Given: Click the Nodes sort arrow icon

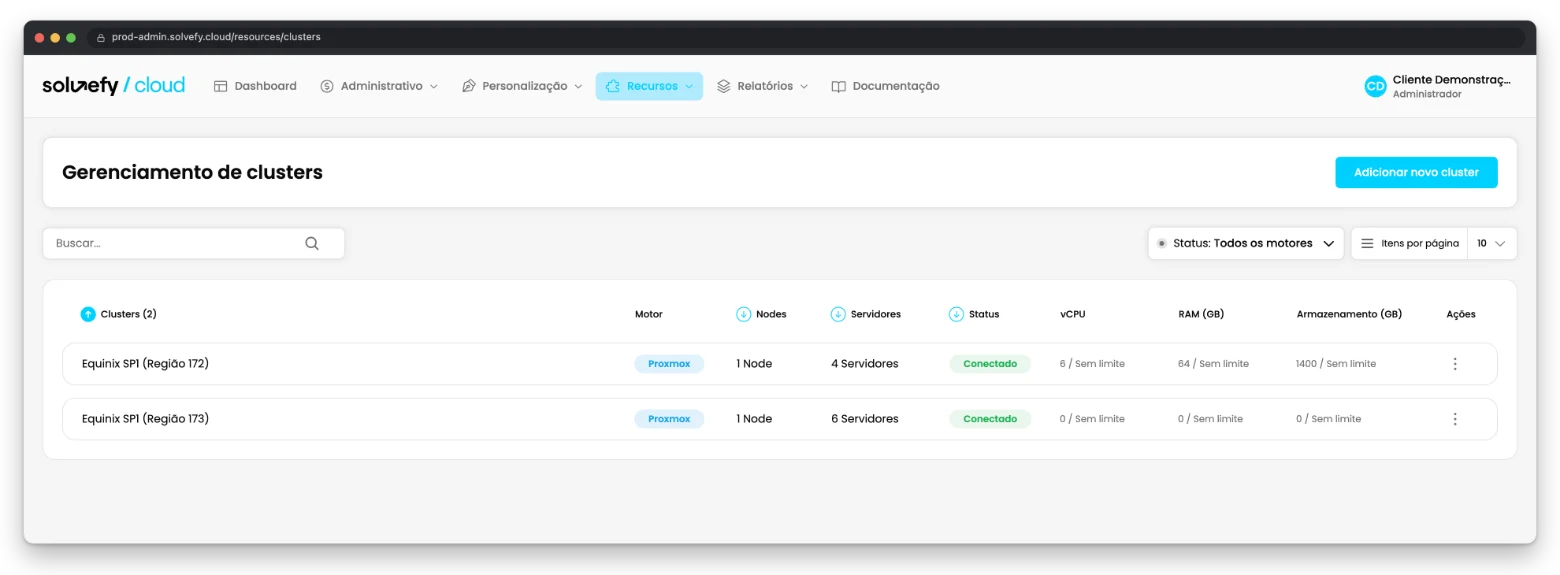Looking at the screenshot, I should coord(743,314).
